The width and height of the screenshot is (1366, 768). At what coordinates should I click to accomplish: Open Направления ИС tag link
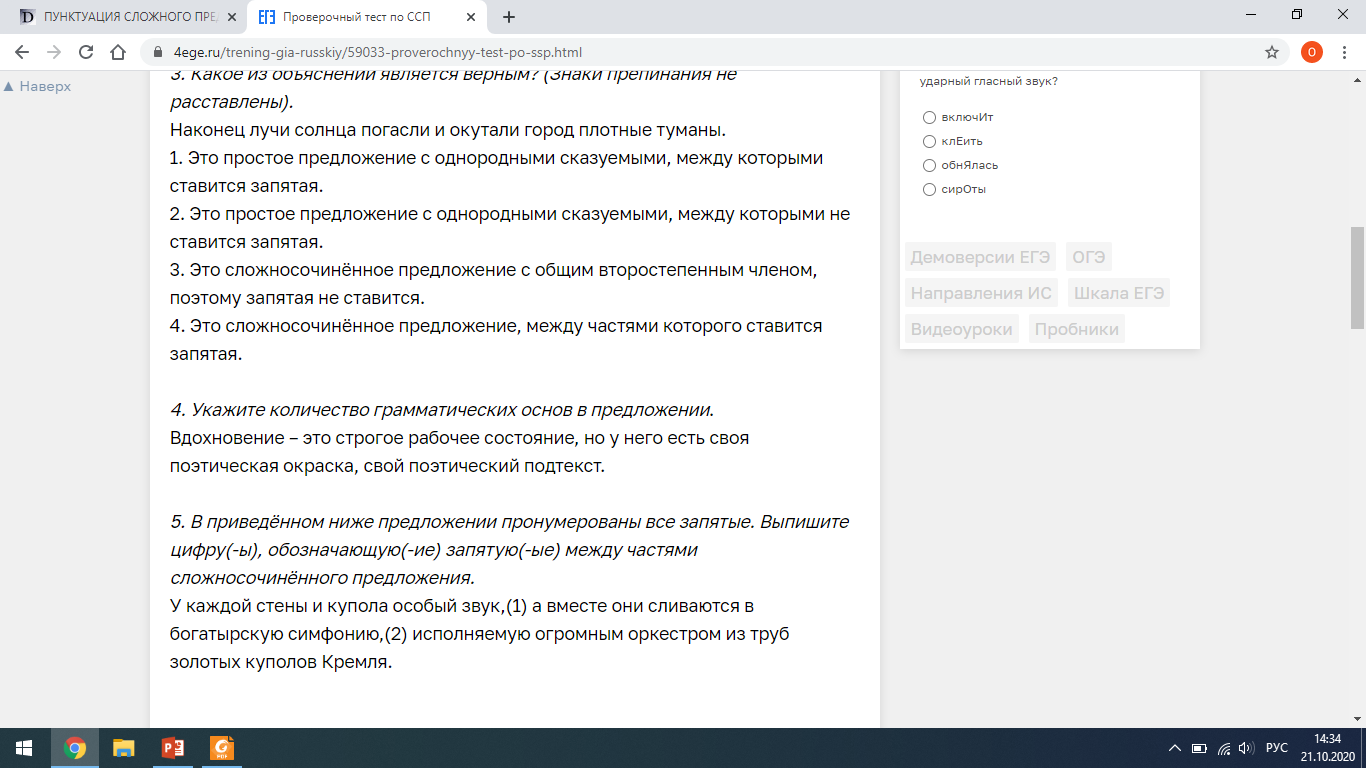[981, 293]
